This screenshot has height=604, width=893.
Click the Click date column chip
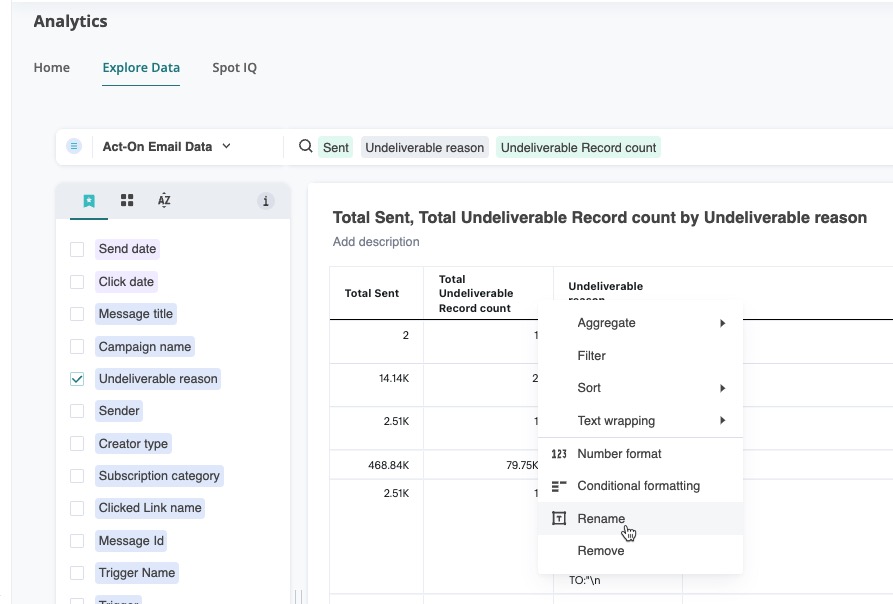tap(126, 282)
